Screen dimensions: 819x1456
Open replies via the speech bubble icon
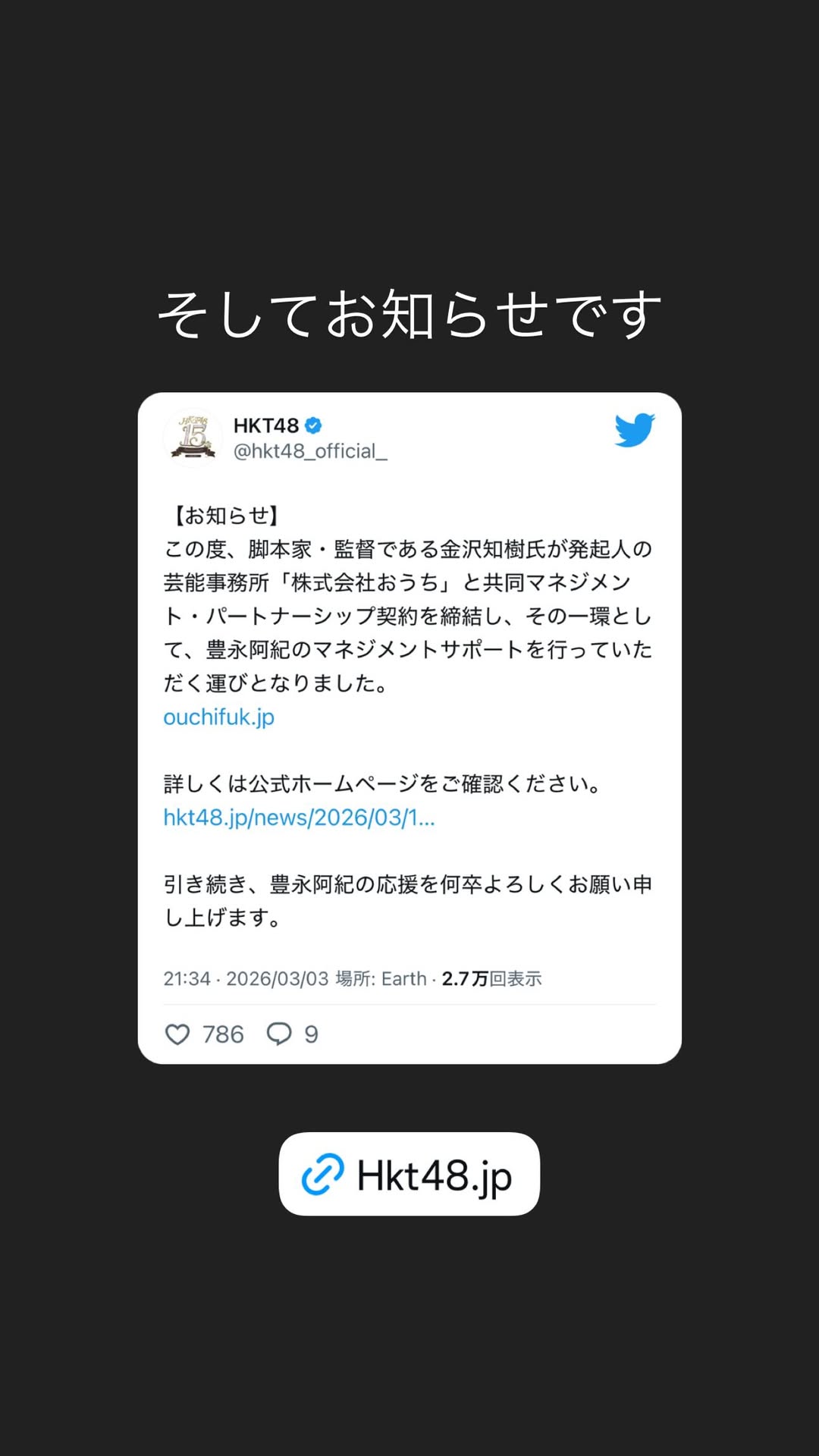(x=279, y=1034)
